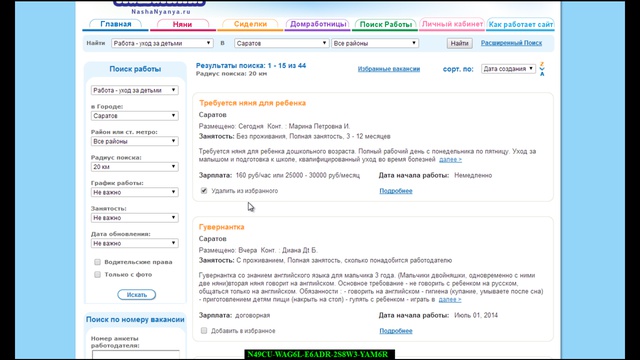640x360 pixels.
Task: Enable Водительские права checkbox
Action: [97, 262]
